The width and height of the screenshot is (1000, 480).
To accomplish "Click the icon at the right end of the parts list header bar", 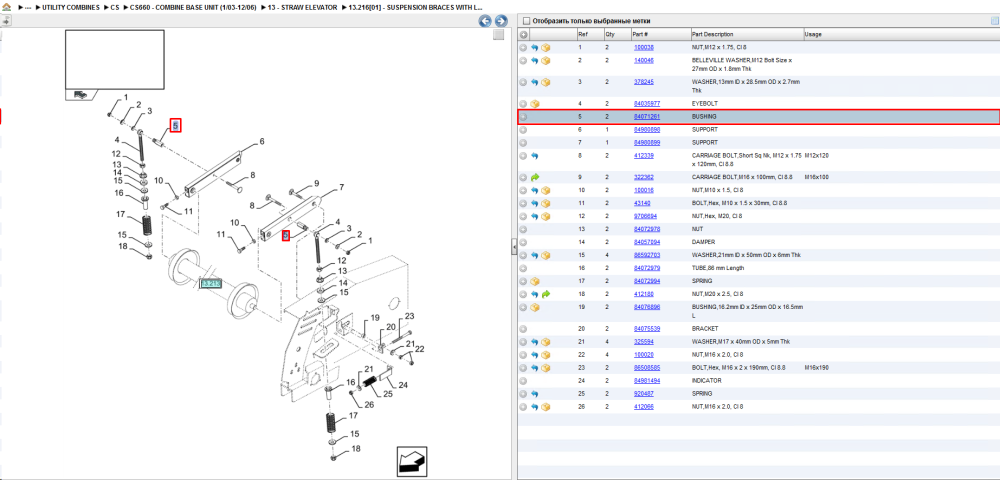I will [994, 21].
